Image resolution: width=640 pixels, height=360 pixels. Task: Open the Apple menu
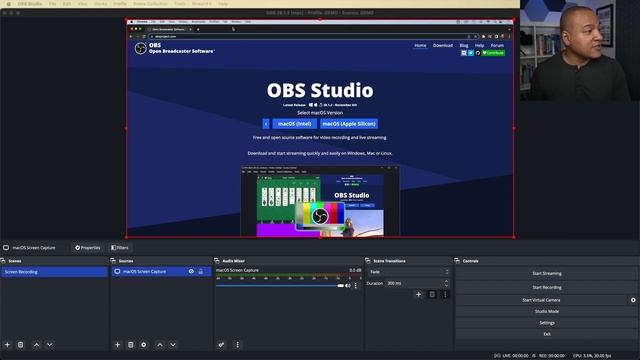click(x=9, y=4)
